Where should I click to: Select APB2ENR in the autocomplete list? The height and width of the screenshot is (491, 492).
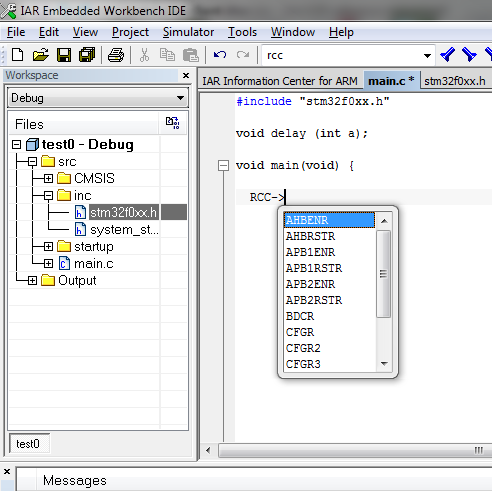(x=329, y=284)
